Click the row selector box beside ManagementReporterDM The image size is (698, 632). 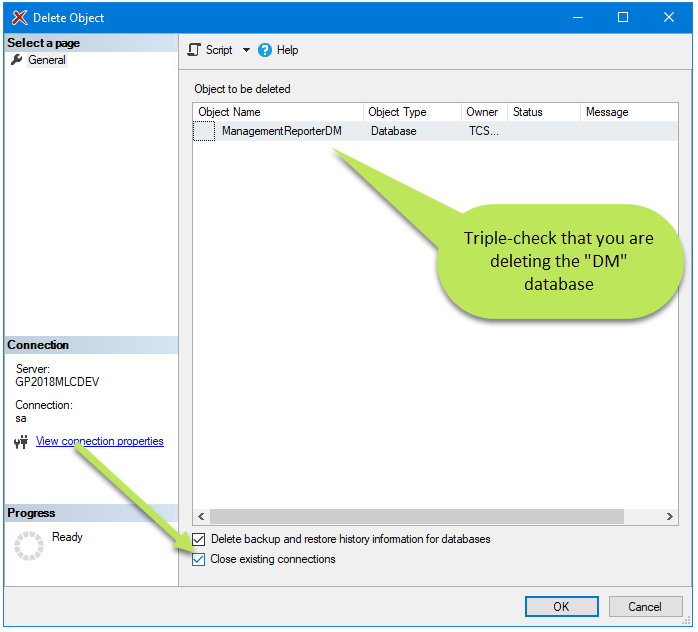click(204, 131)
